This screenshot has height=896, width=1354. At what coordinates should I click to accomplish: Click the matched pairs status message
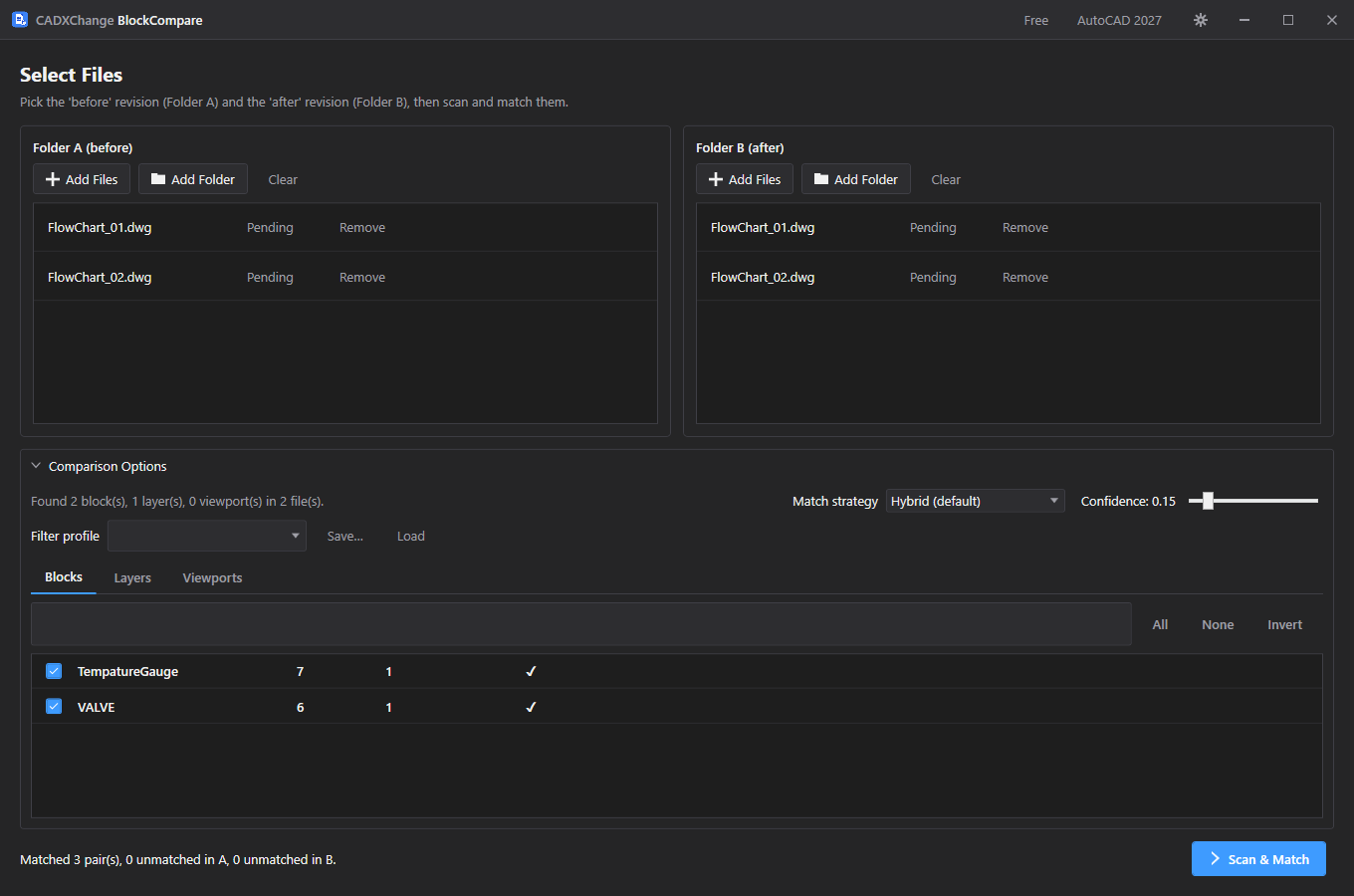[178, 859]
